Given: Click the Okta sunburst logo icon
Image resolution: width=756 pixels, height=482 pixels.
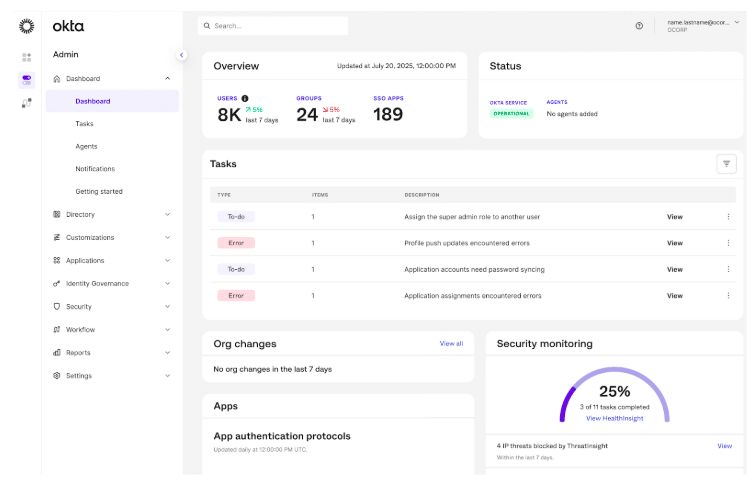Looking at the screenshot, I should (27, 26).
